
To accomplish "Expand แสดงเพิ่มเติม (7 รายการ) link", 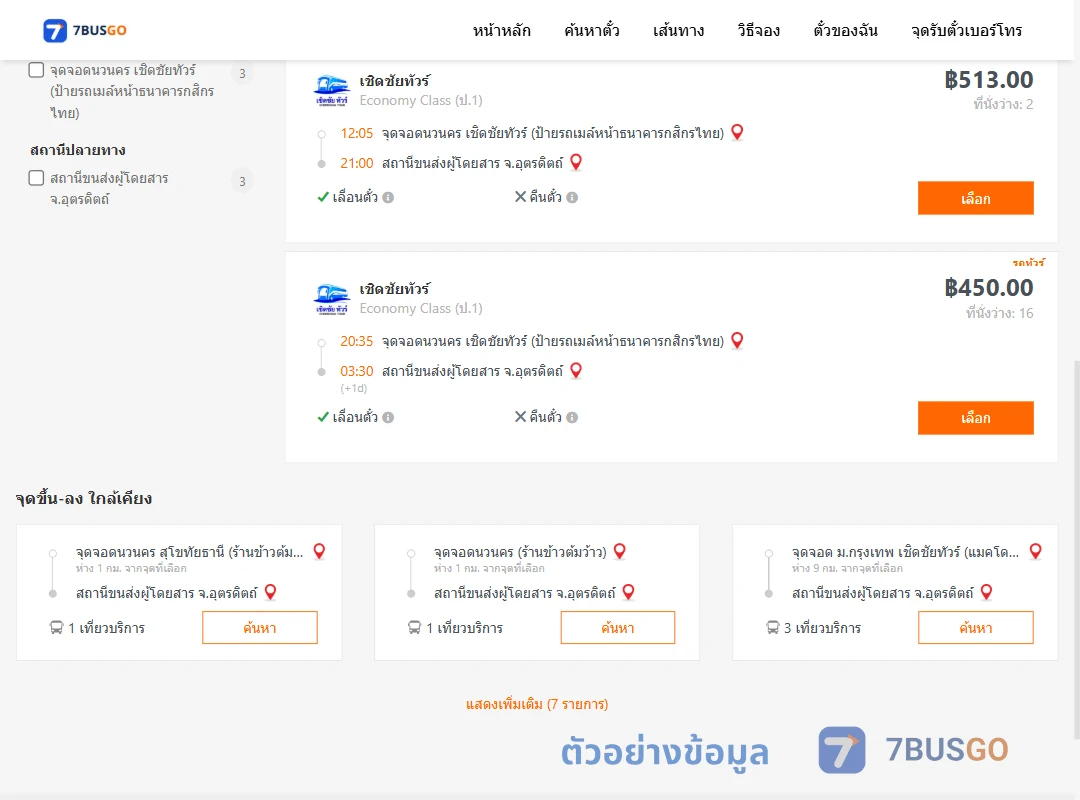I will 537,704.
